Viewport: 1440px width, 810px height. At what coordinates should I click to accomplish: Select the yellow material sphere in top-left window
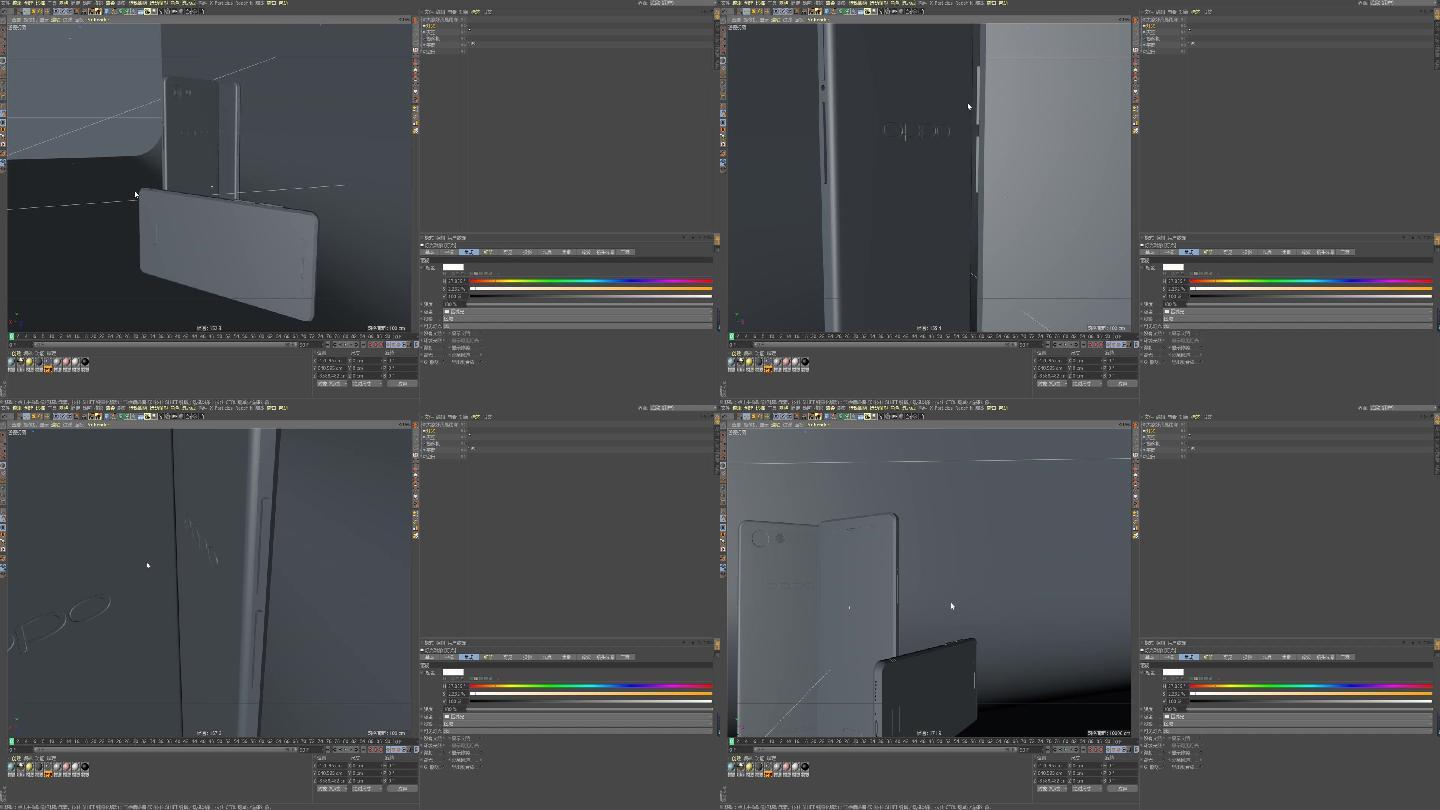pos(29,361)
